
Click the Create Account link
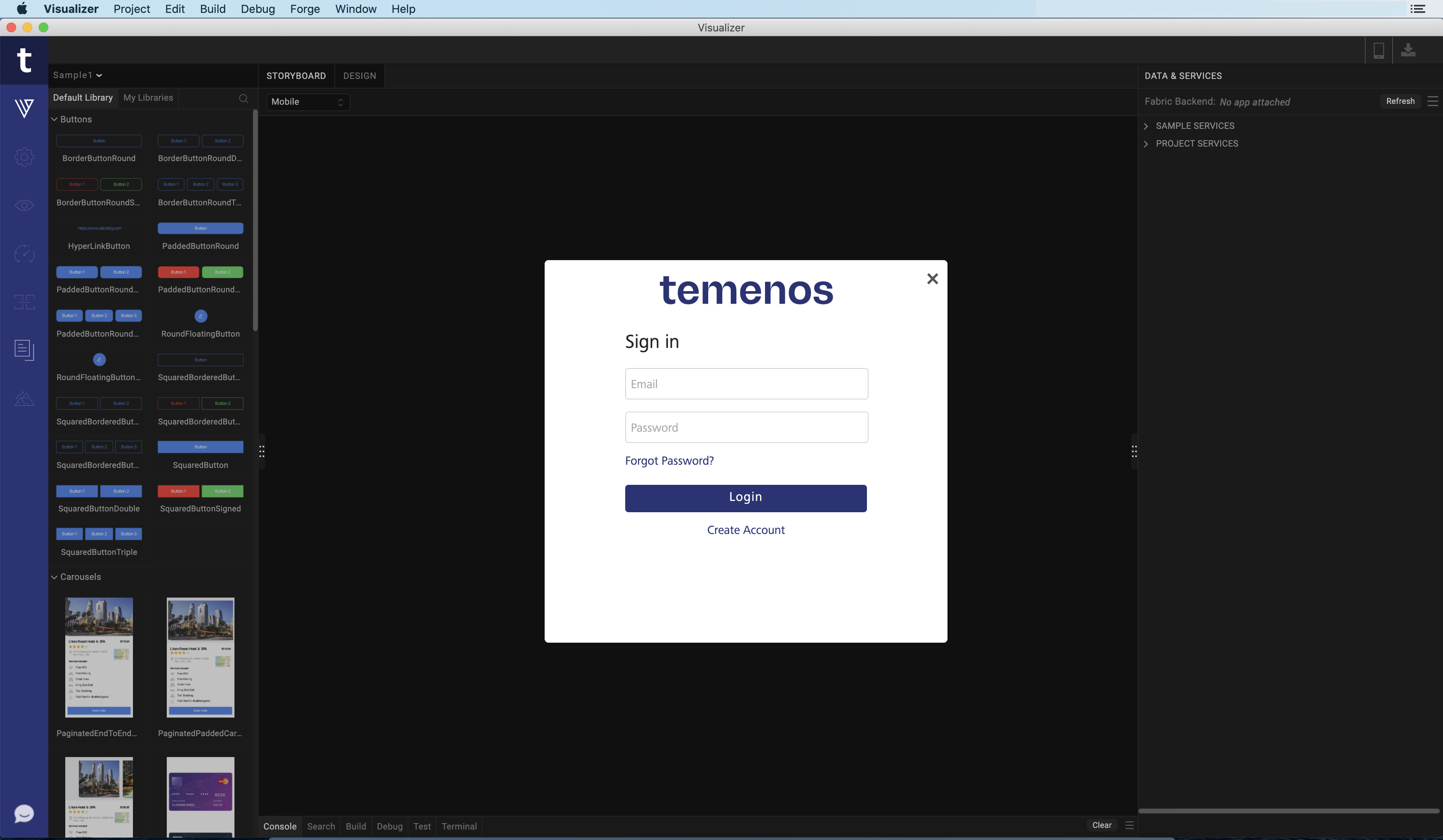click(746, 530)
